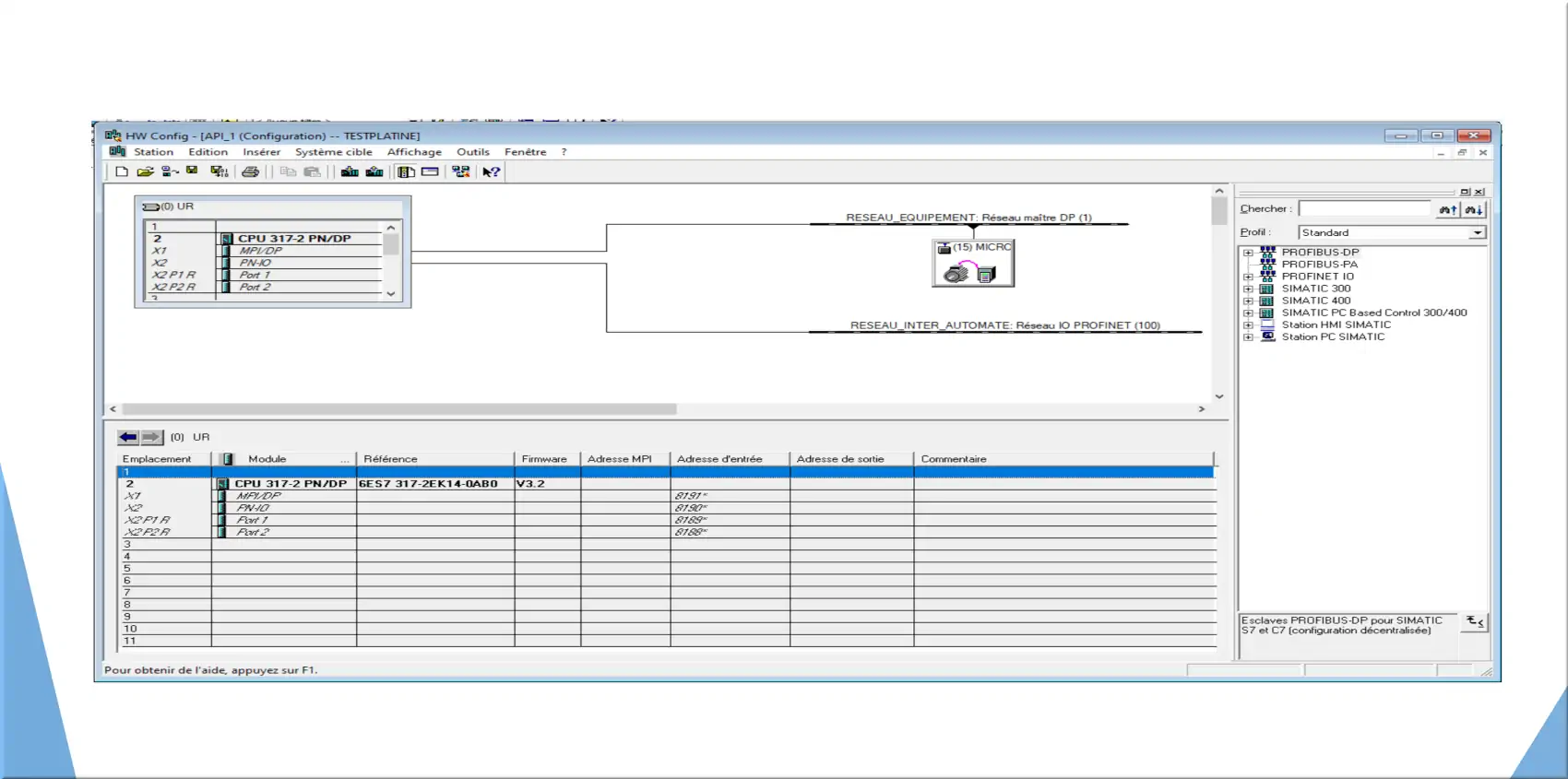This screenshot has height=779, width=1568.
Task: Click the back arrow above module table
Action: tap(128, 437)
